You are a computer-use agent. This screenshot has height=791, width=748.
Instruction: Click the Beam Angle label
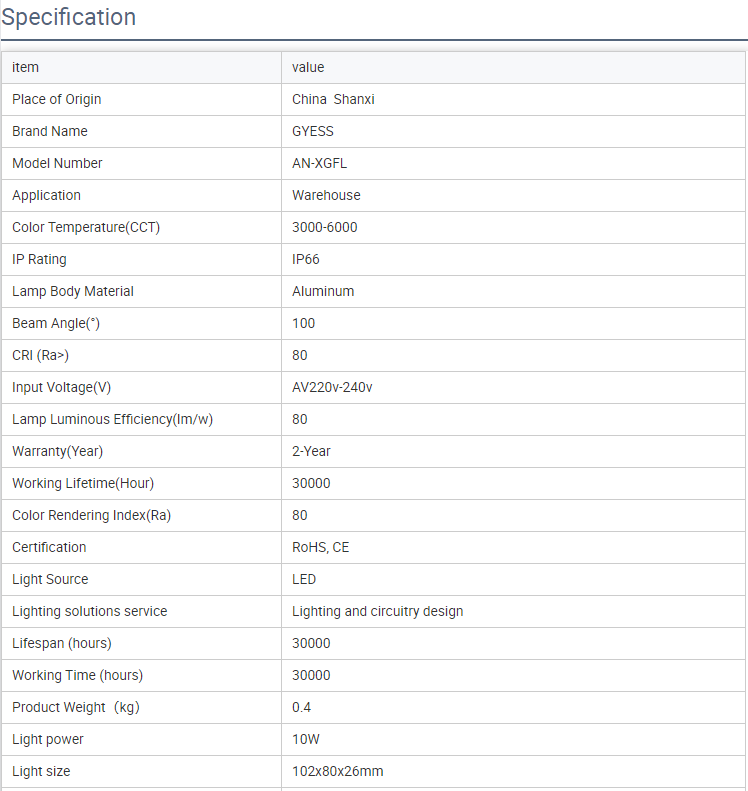(x=56, y=323)
